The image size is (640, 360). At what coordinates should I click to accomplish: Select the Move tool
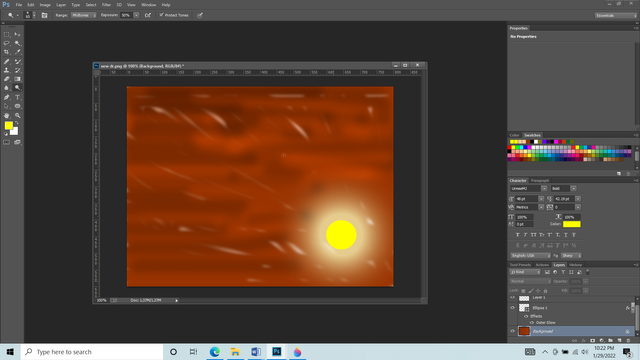click(18, 35)
